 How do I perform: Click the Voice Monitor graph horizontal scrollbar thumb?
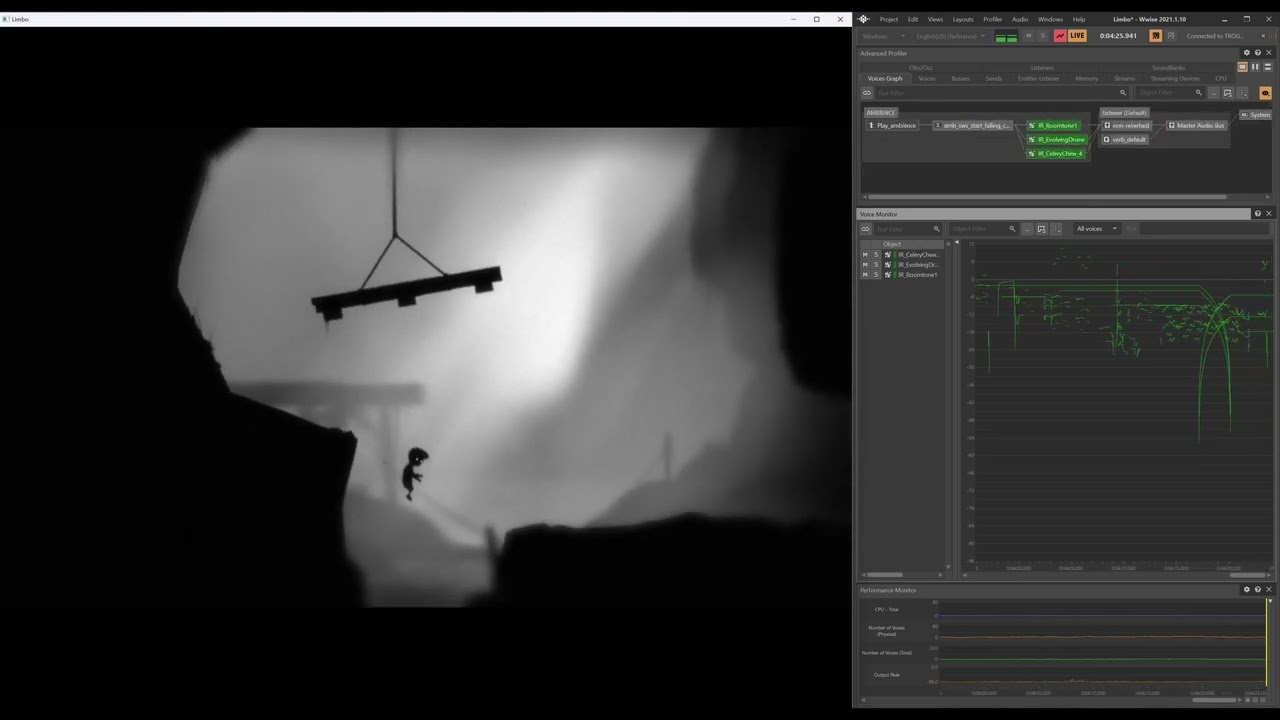1247,575
